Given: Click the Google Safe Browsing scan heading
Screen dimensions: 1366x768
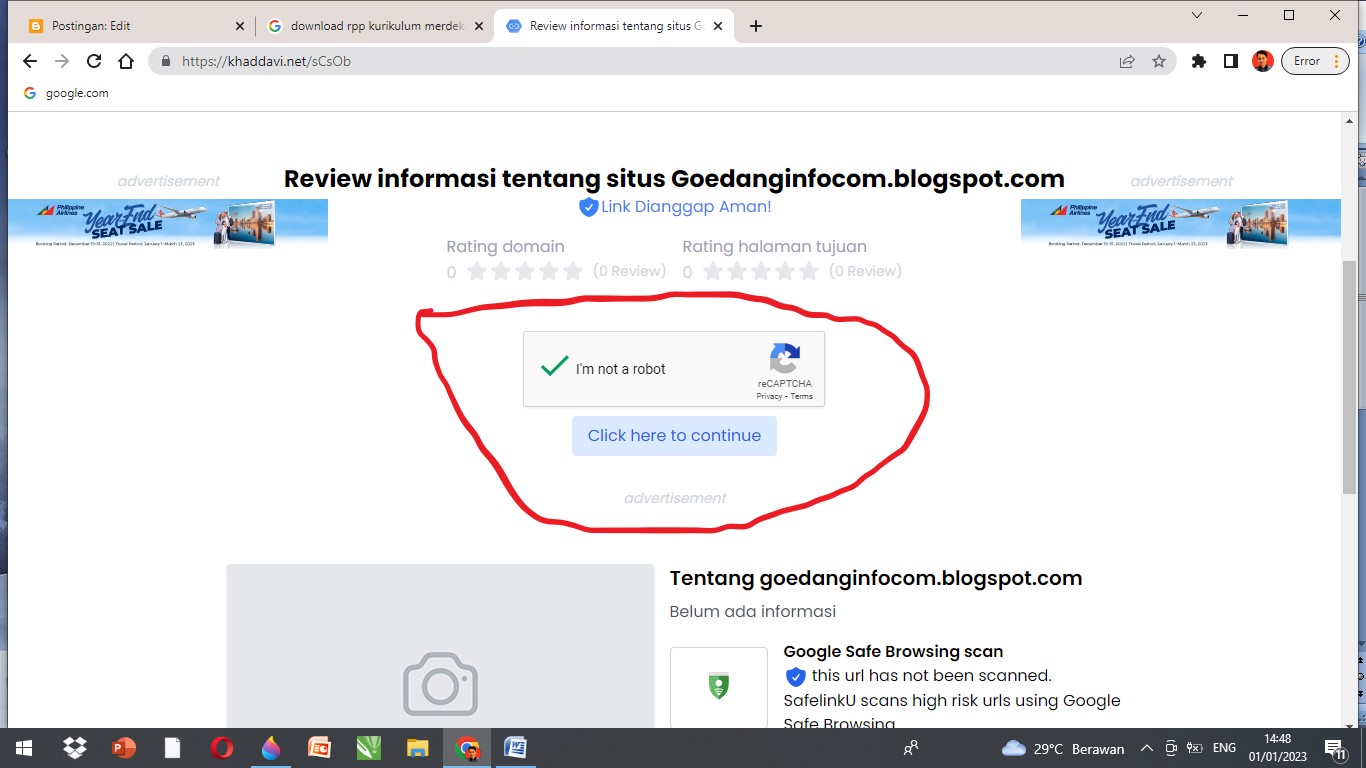Looking at the screenshot, I should (893, 652).
